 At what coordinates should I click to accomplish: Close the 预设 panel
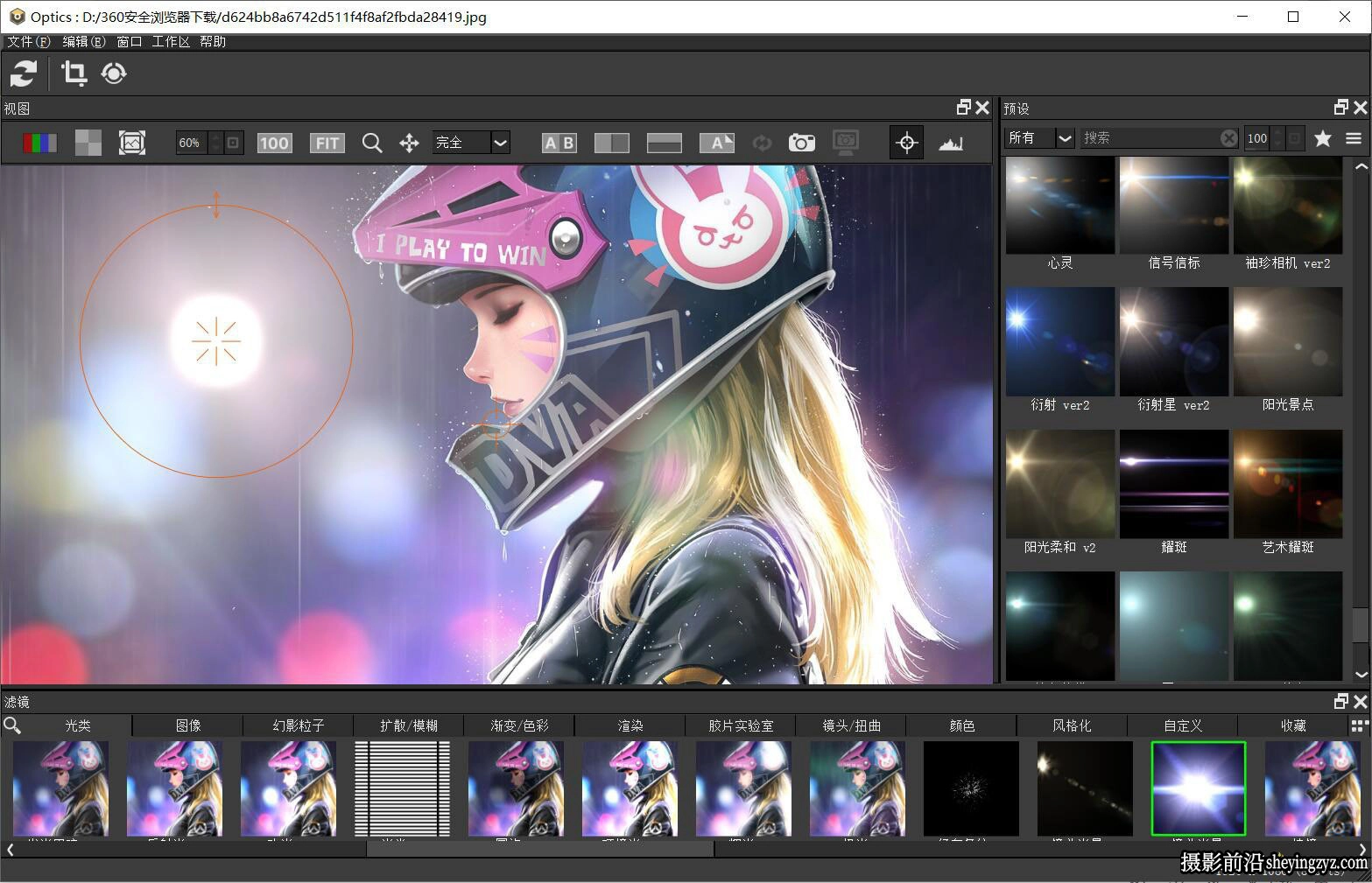1360,107
